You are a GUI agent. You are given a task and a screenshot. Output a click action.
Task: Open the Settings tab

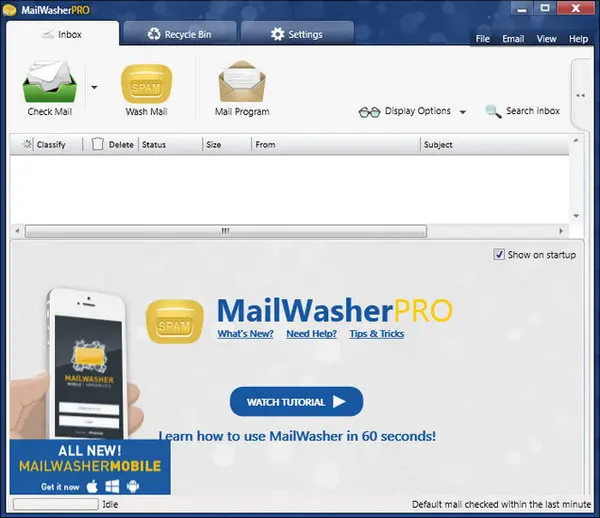click(297, 34)
